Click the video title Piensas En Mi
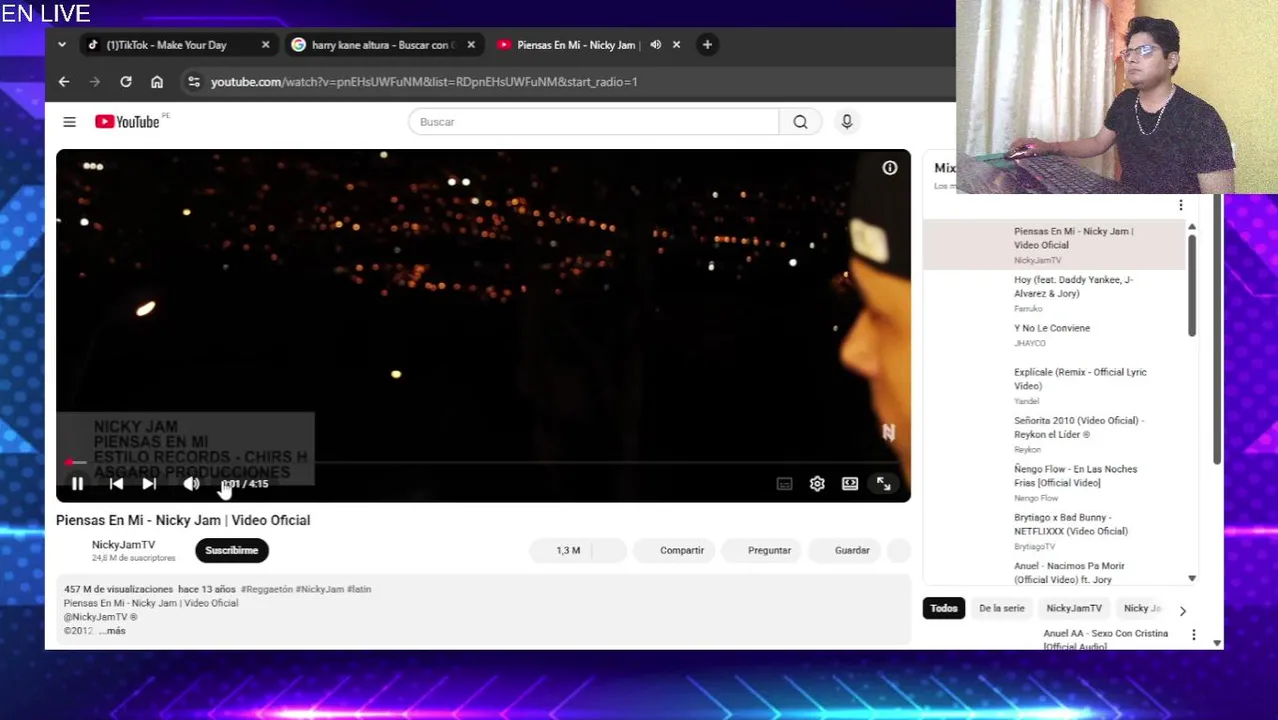This screenshot has width=1278, height=720. point(183,520)
